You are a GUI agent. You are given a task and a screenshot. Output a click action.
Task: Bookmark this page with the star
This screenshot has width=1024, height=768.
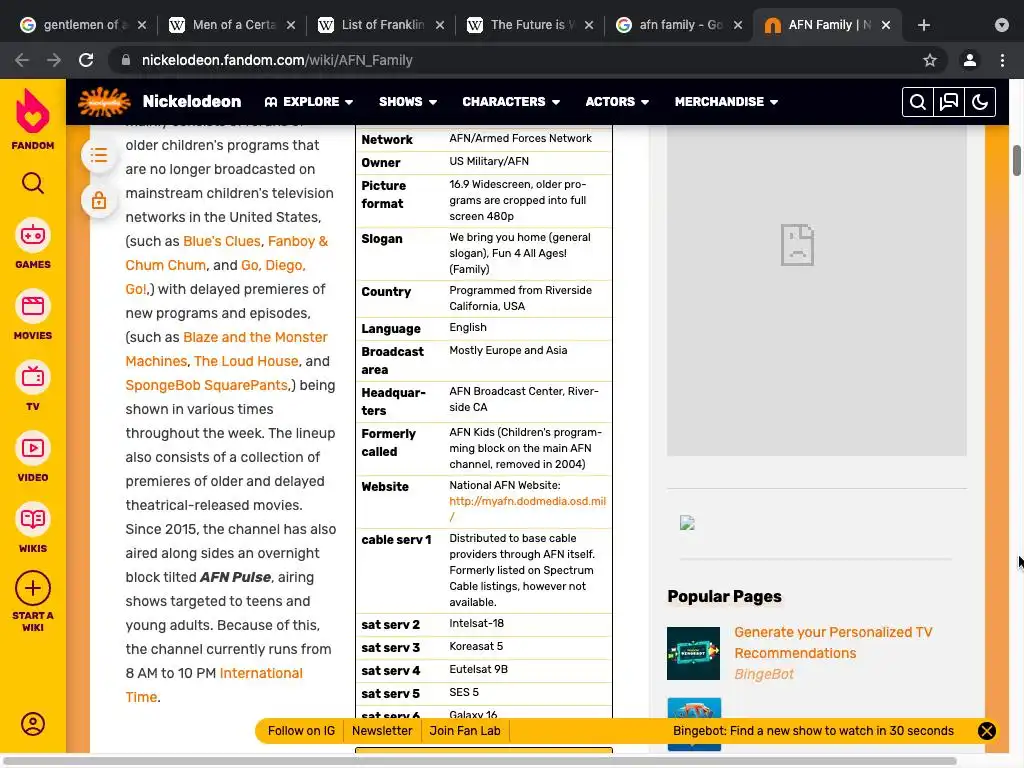point(930,60)
